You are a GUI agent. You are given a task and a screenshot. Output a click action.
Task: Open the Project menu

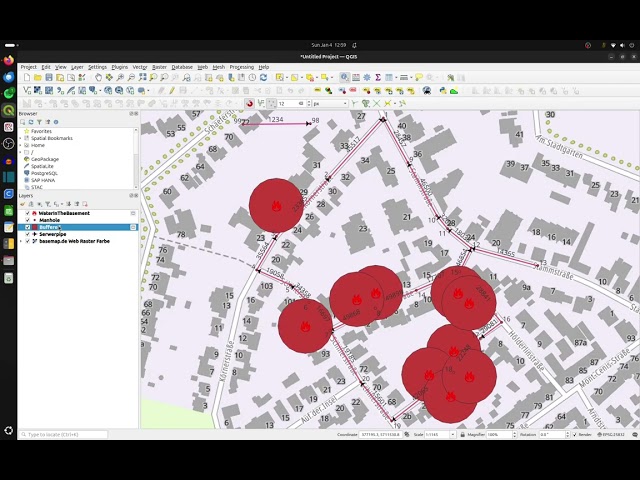pos(29,67)
